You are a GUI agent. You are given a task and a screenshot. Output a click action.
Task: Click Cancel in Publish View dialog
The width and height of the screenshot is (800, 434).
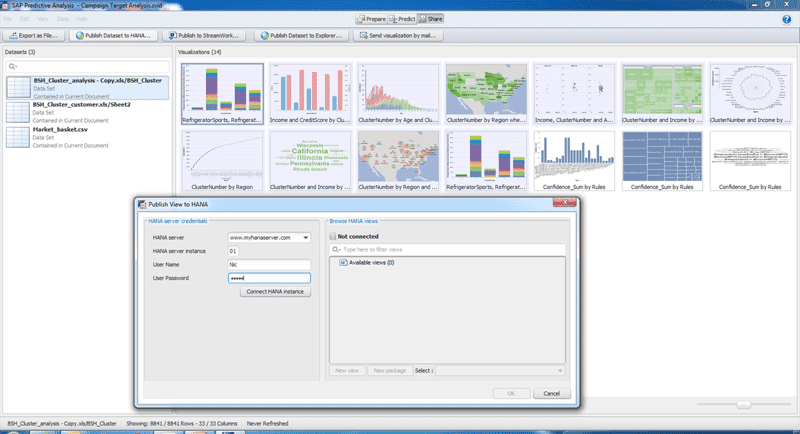tap(552, 394)
